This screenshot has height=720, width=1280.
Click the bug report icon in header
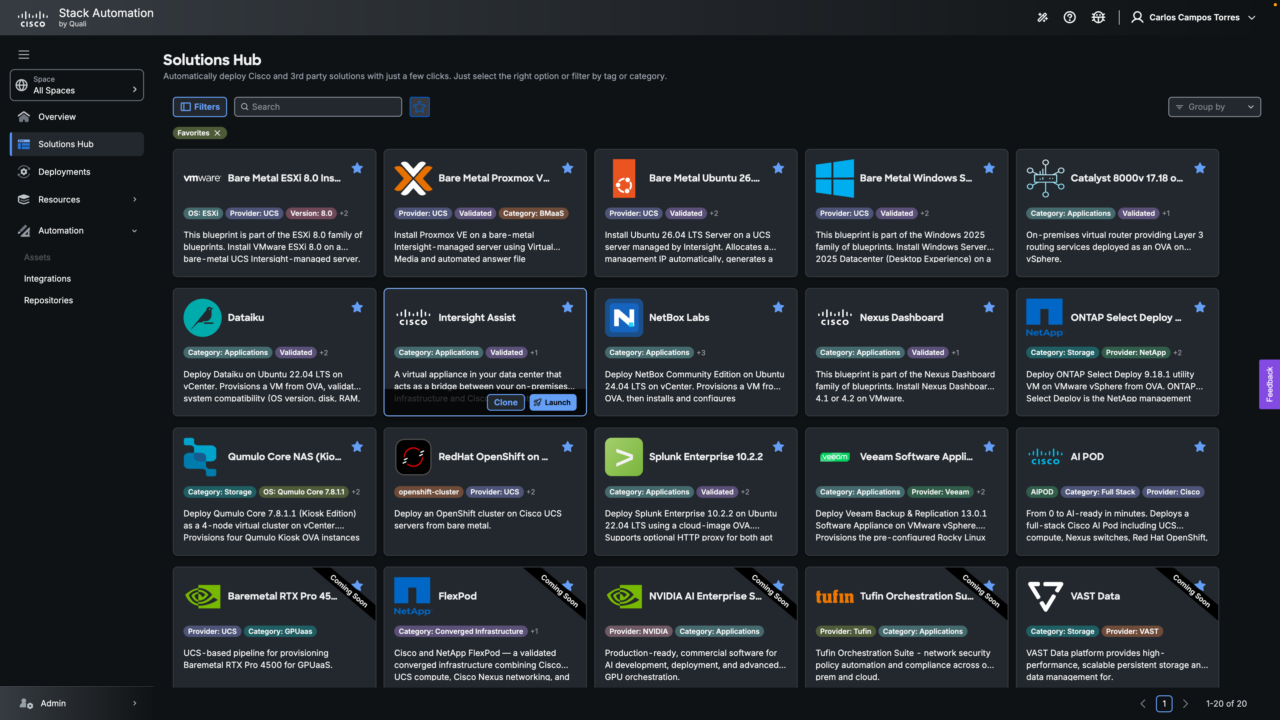click(1099, 17)
